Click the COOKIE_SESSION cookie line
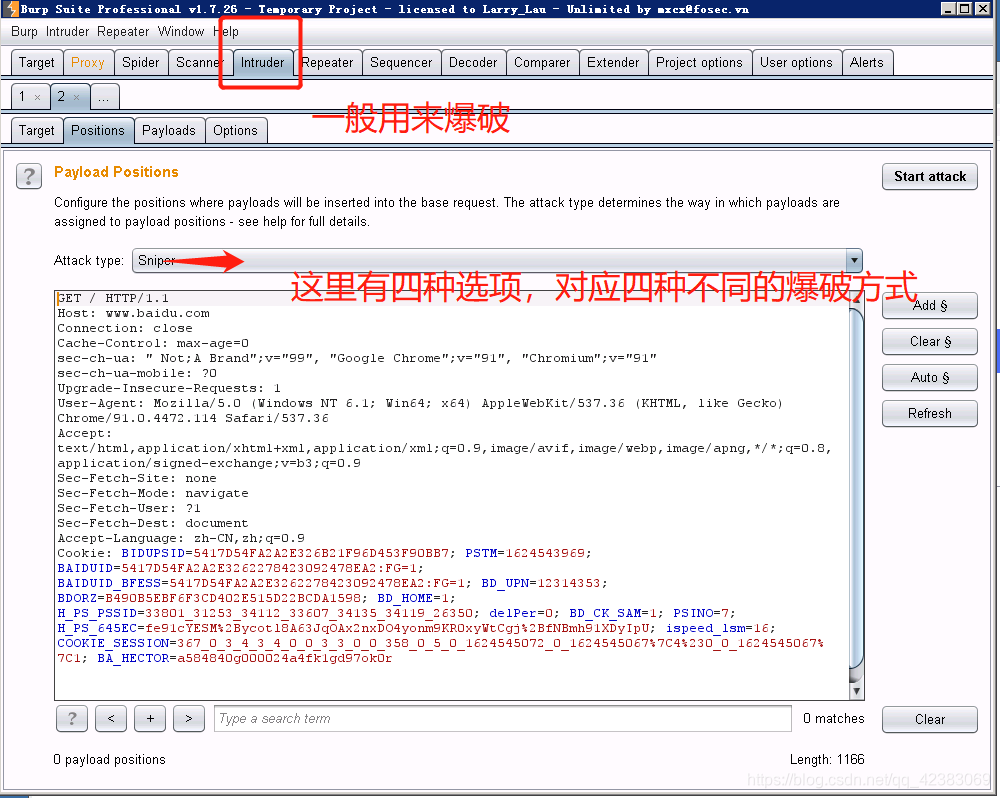Image resolution: width=1000 pixels, height=798 pixels. (441, 643)
